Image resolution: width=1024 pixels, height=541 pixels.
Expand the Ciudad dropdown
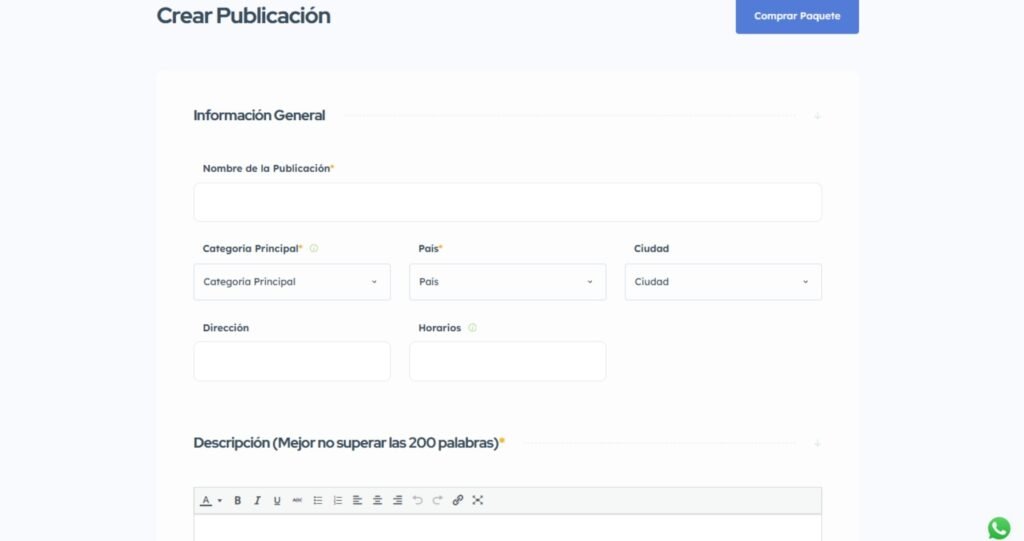point(723,282)
